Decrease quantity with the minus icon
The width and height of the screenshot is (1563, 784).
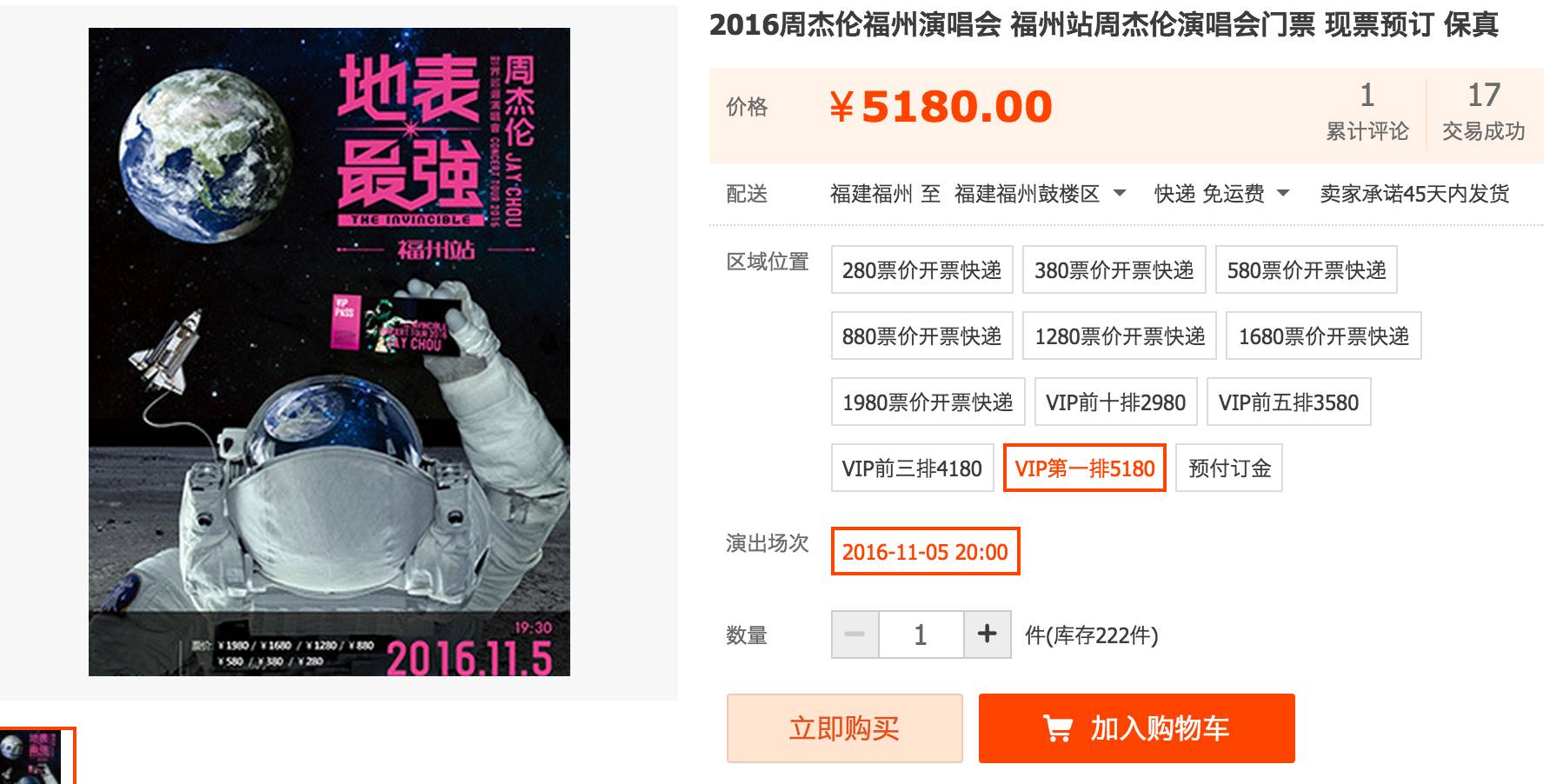coord(855,635)
